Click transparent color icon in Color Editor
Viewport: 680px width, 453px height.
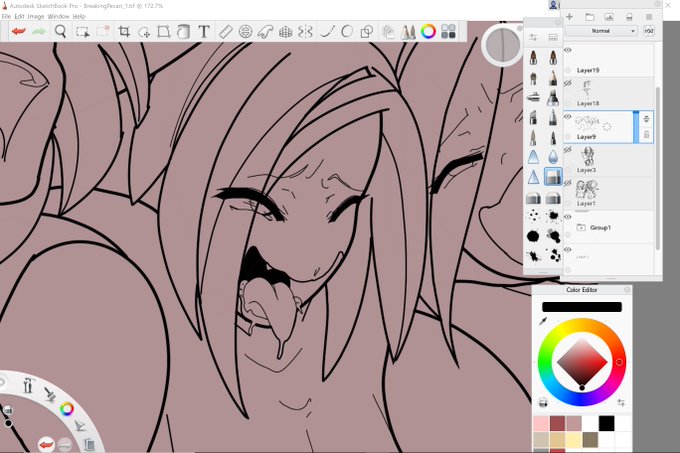(543, 403)
